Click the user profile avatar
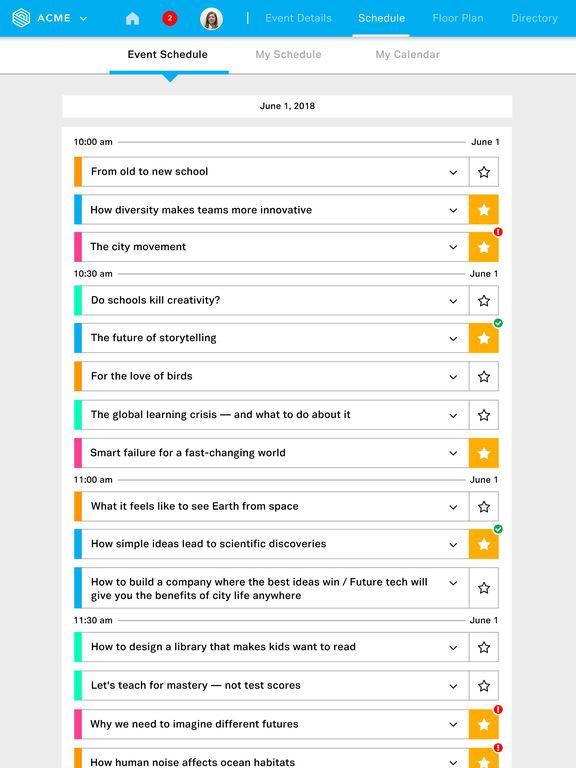The height and width of the screenshot is (768, 576). click(x=211, y=19)
